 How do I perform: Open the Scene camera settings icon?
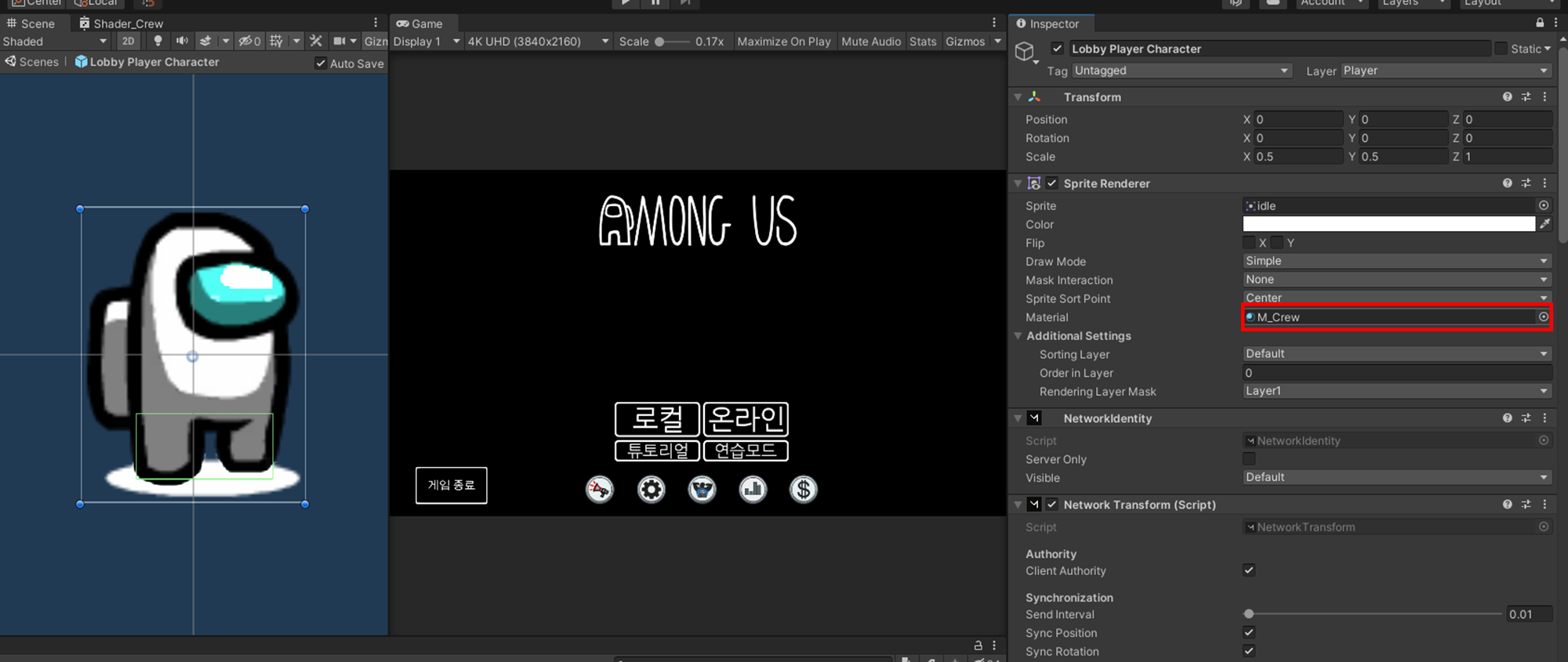click(339, 41)
